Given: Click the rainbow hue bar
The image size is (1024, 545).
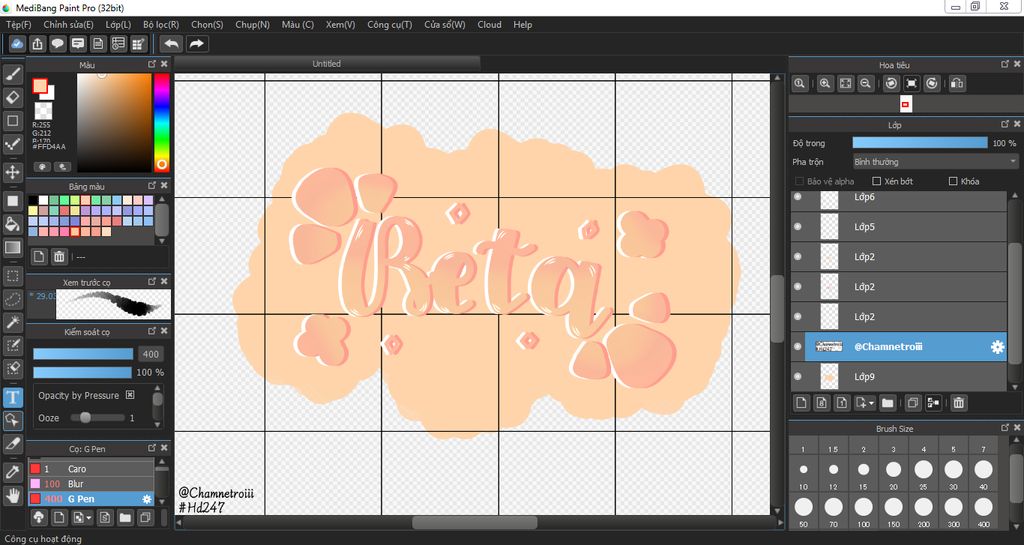Looking at the screenshot, I should (161, 122).
